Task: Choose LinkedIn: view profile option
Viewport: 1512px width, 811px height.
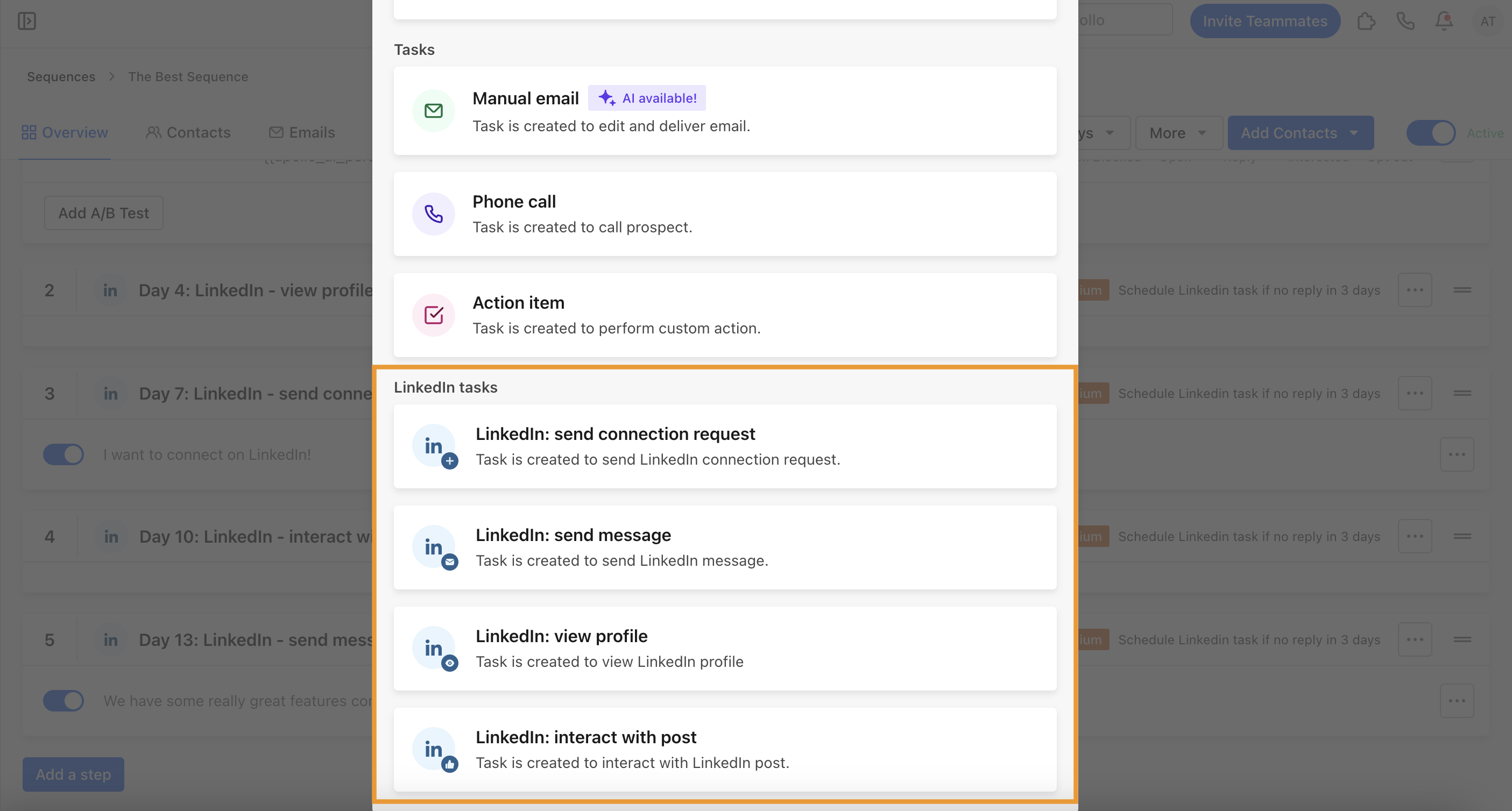Action: pos(725,649)
